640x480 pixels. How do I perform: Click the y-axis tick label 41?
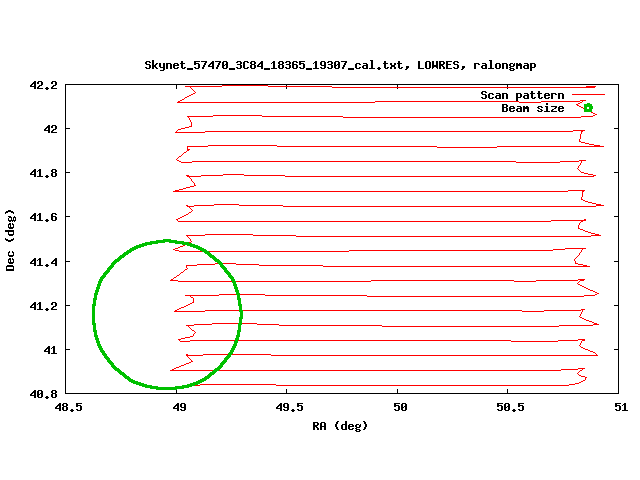click(51, 350)
